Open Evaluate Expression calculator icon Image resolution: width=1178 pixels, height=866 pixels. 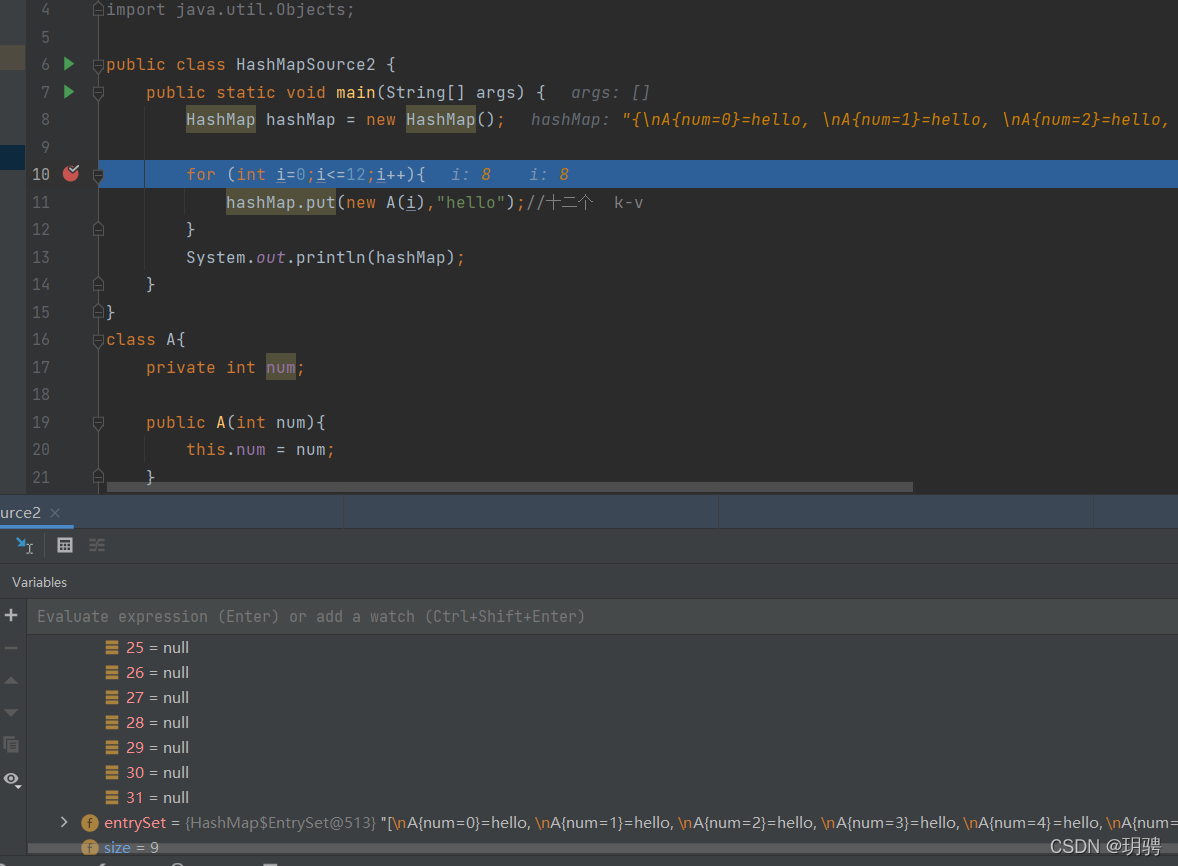(x=65, y=545)
